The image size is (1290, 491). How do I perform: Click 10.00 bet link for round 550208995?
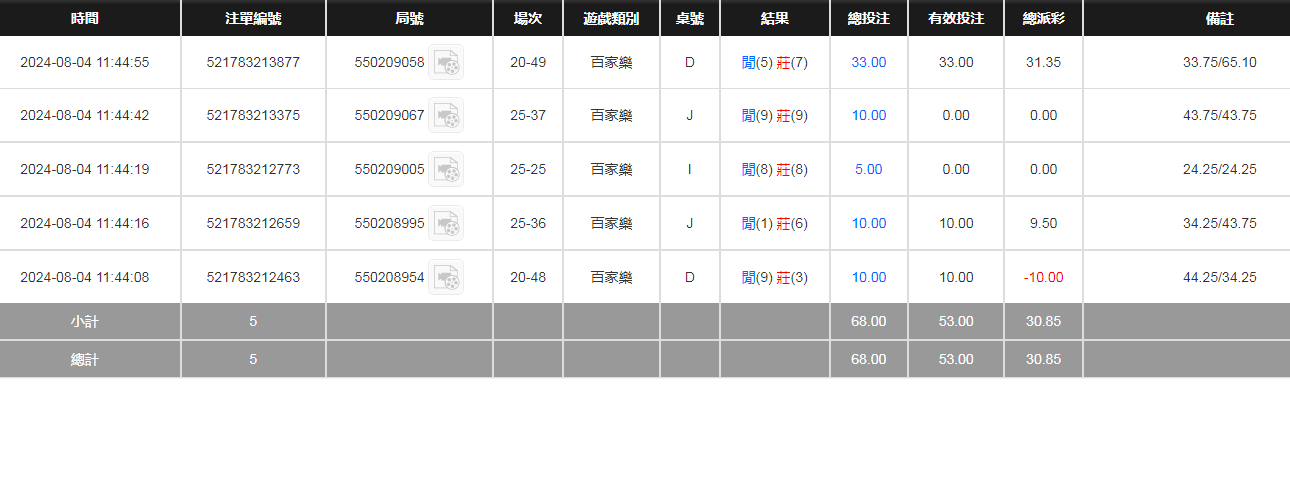868,224
